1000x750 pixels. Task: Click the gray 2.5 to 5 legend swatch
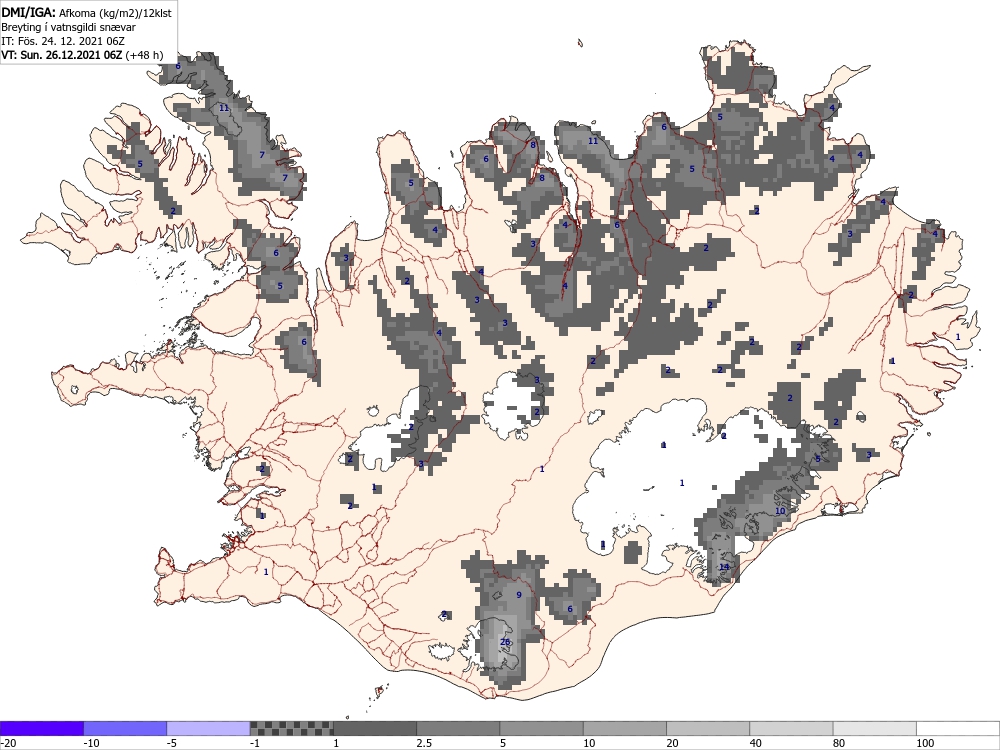coord(459,728)
